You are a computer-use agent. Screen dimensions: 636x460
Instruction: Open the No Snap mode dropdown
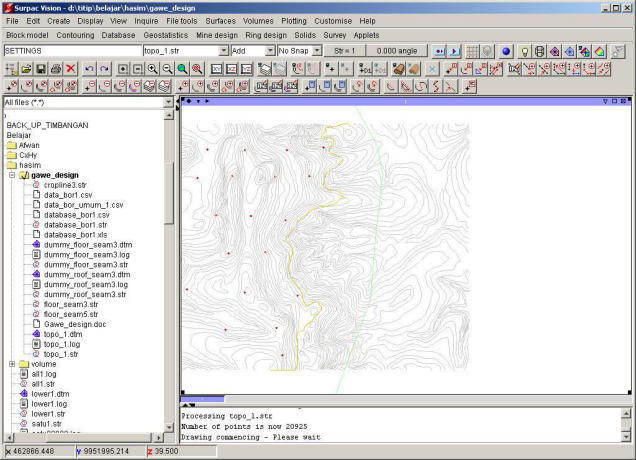coord(317,50)
